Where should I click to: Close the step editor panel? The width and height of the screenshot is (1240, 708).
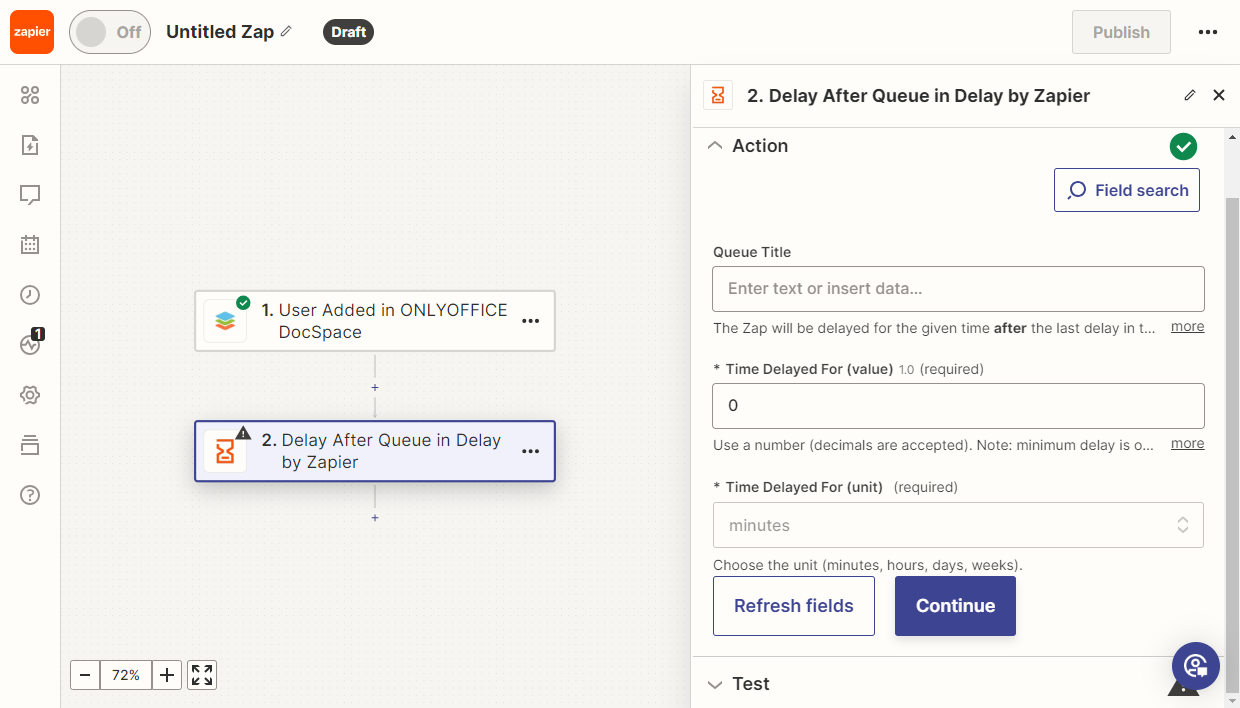pos(1218,95)
